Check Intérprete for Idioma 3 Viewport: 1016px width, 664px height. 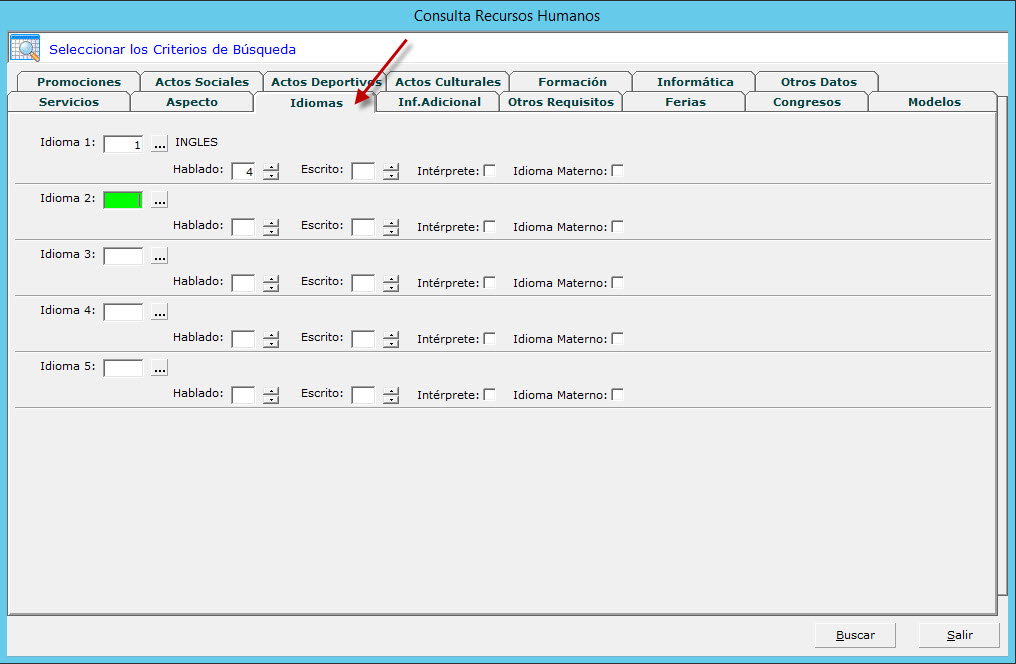(490, 282)
